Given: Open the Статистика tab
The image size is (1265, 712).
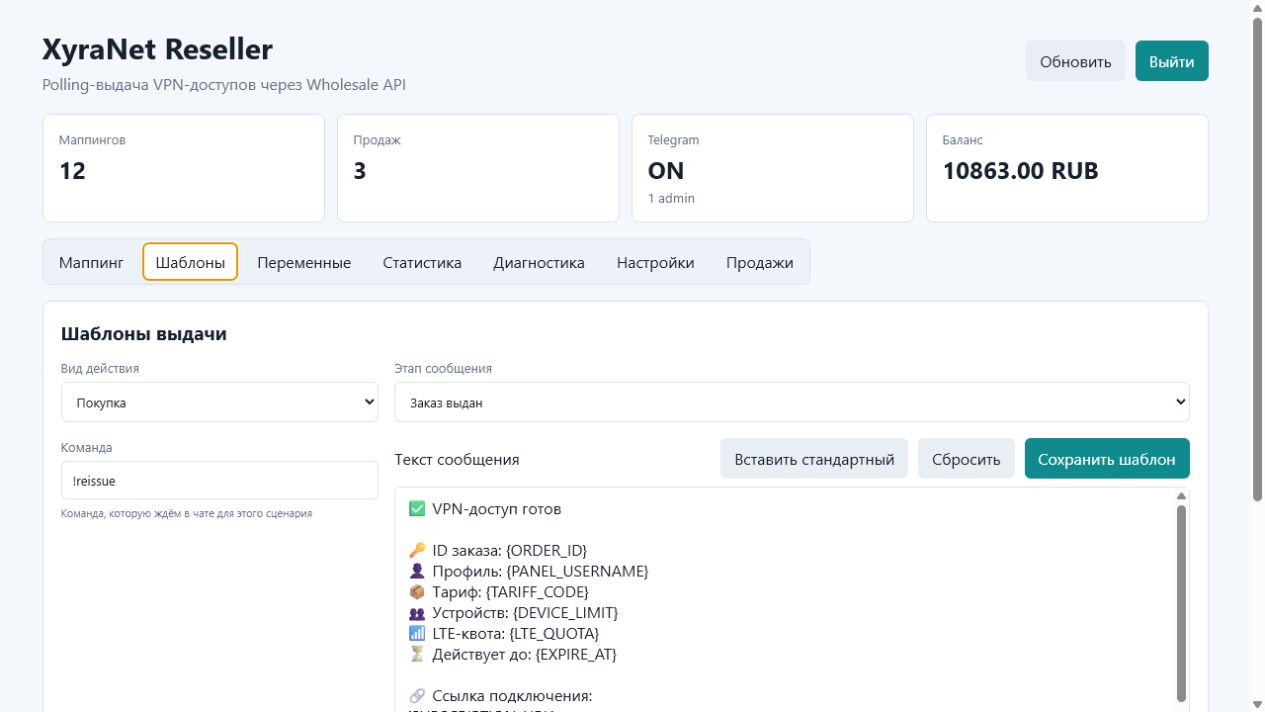Looking at the screenshot, I should (422, 262).
